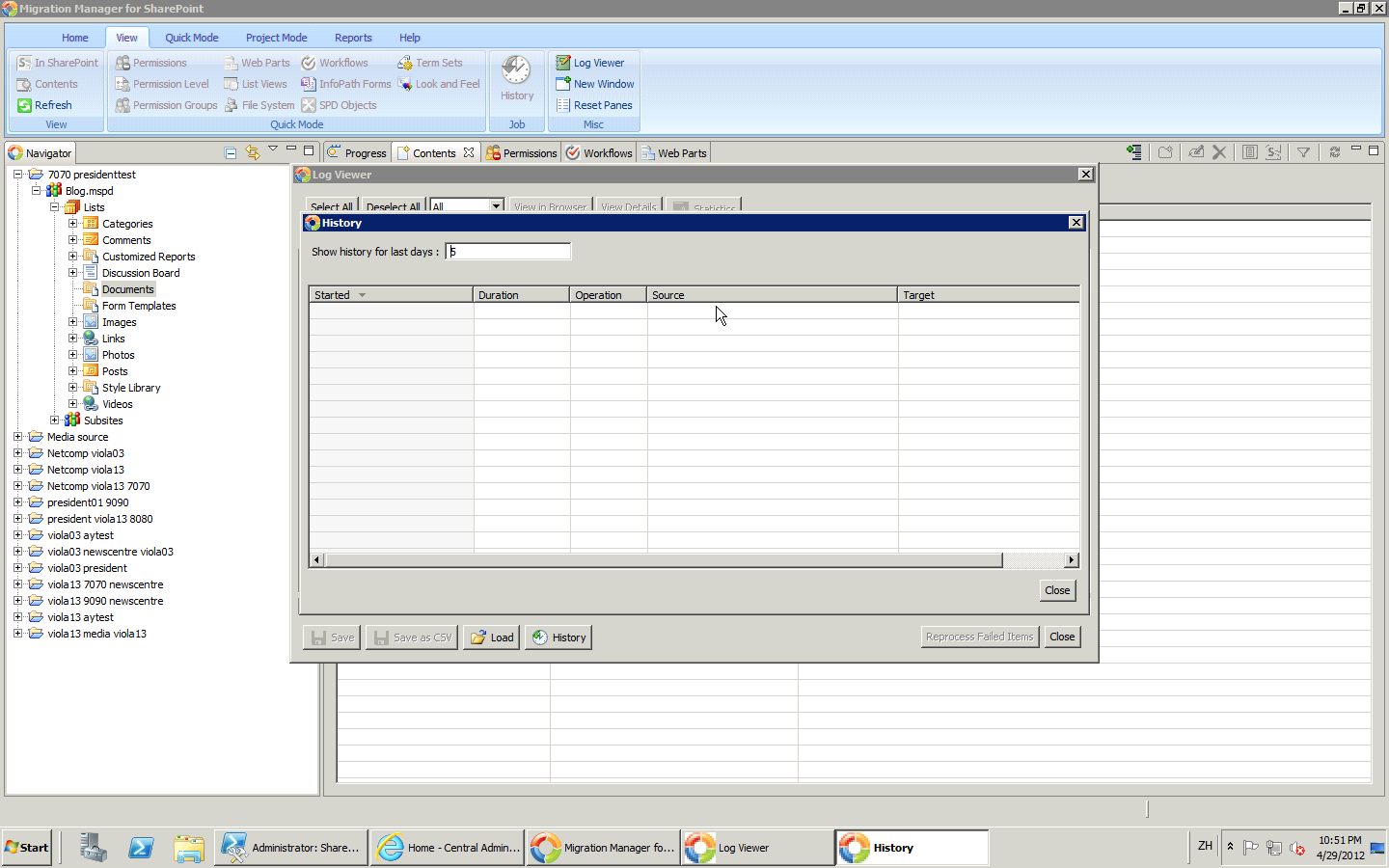Sort by the Started column header
The height and width of the screenshot is (868, 1389).
pyautogui.click(x=391, y=295)
